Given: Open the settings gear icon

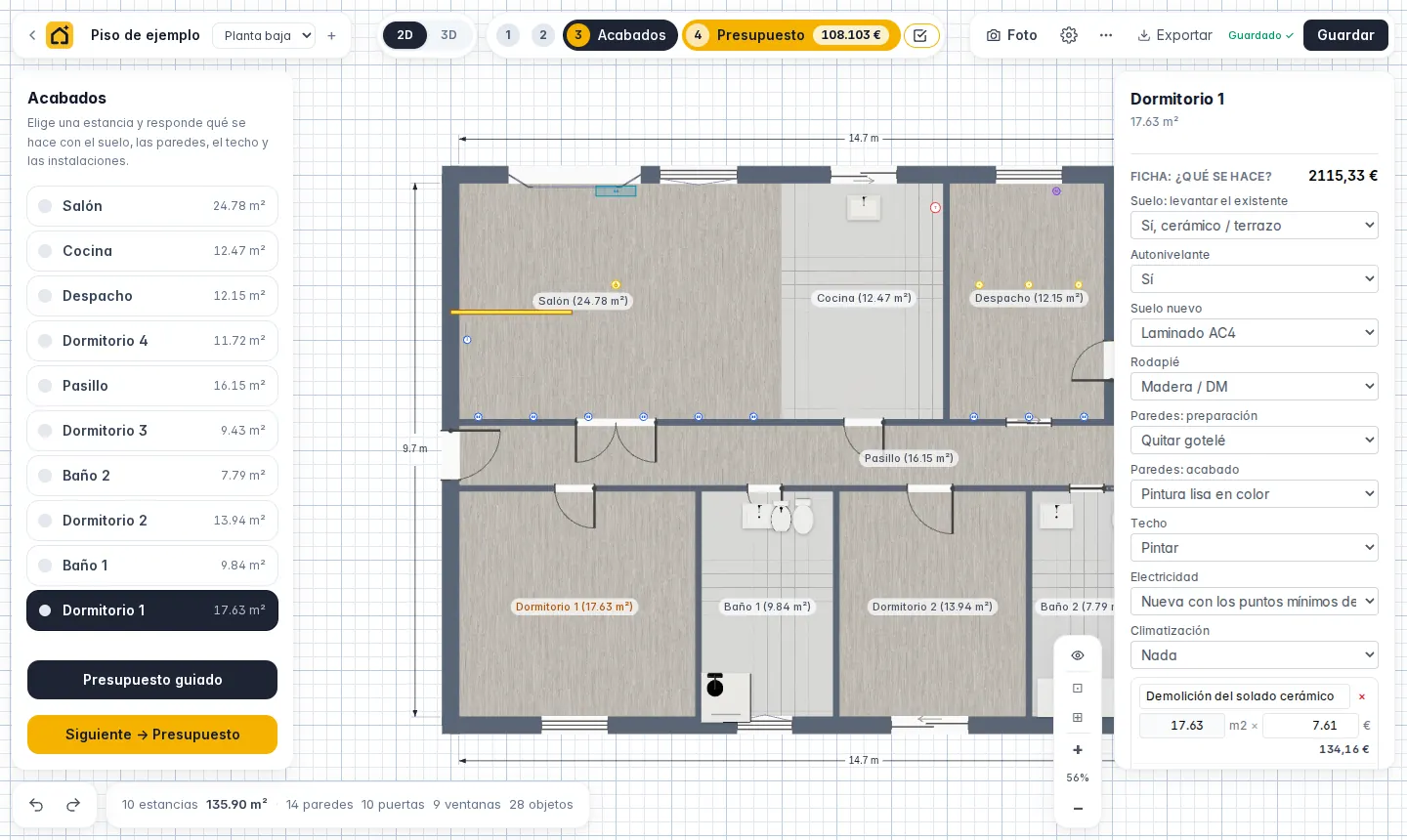Looking at the screenshot, I should pos(1069,35).
